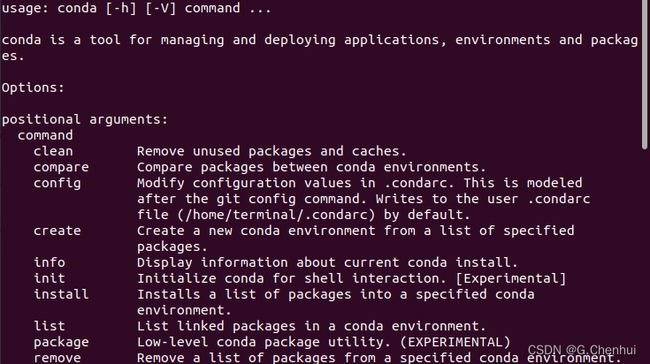
Task: Click the word 'clean' in command list
Action: (53, 151)
